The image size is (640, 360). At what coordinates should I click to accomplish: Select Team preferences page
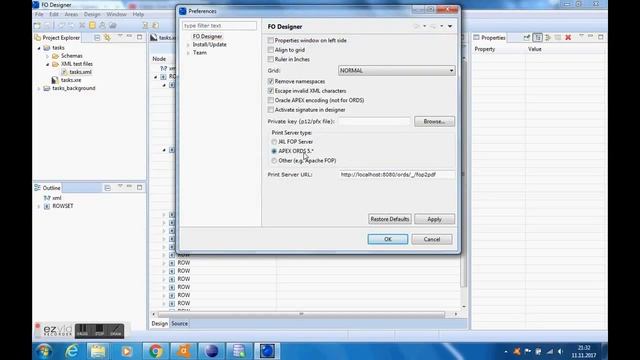[200, 53]
